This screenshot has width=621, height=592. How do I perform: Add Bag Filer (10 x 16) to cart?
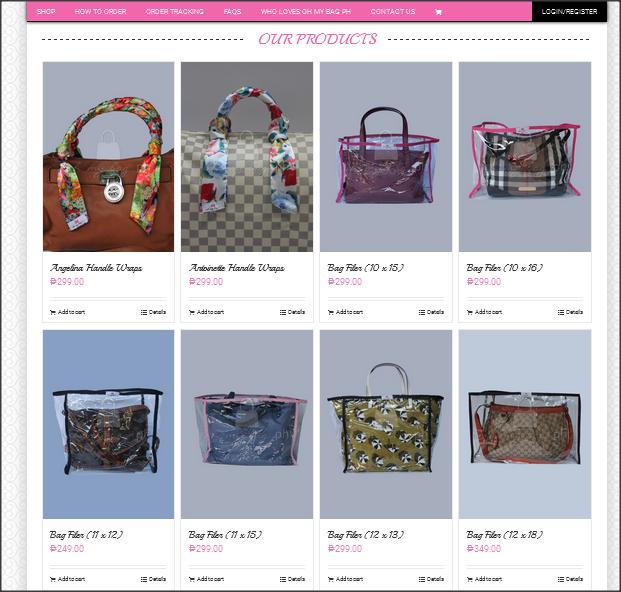pos(484,312)
